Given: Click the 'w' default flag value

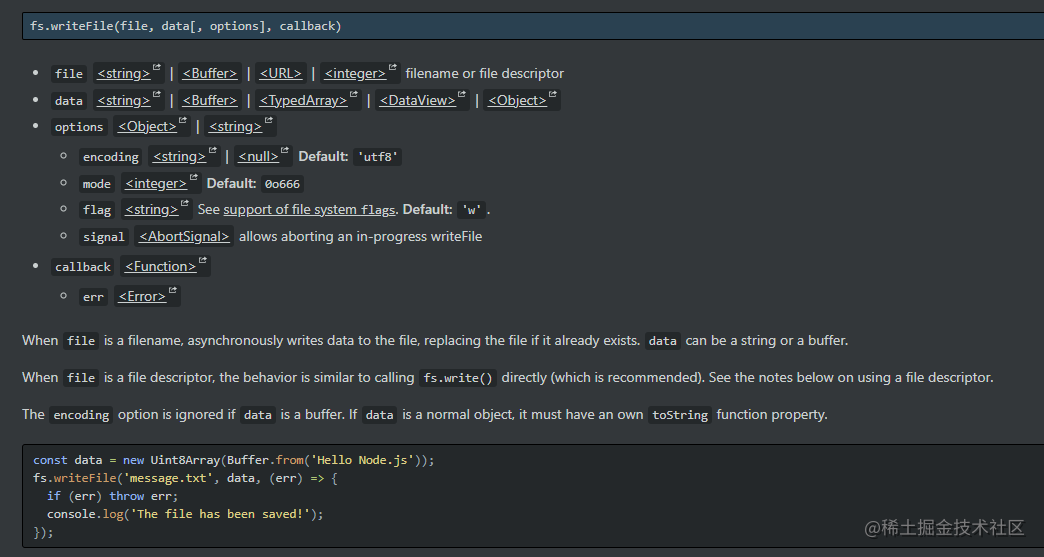Looking at the screenshot, I should click(471, 210).
